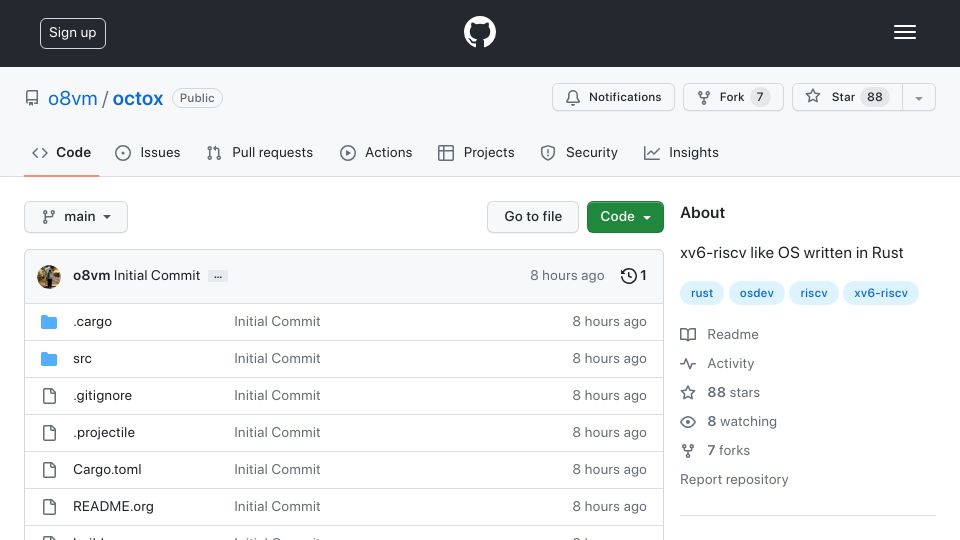
Task: Click the commit history clock icon
Action: (628, 276)
